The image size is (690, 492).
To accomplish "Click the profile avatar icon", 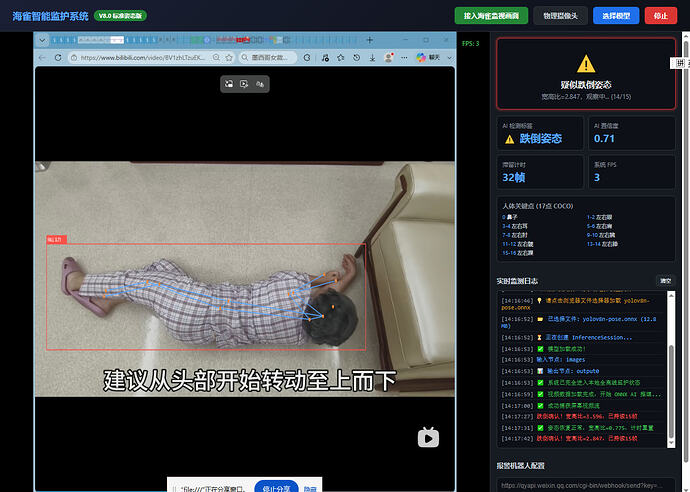I will [x=389, y=58].
